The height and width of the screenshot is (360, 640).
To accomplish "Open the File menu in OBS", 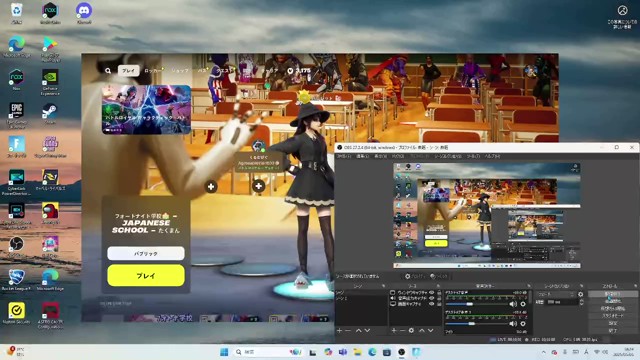I will pos(342,156).
